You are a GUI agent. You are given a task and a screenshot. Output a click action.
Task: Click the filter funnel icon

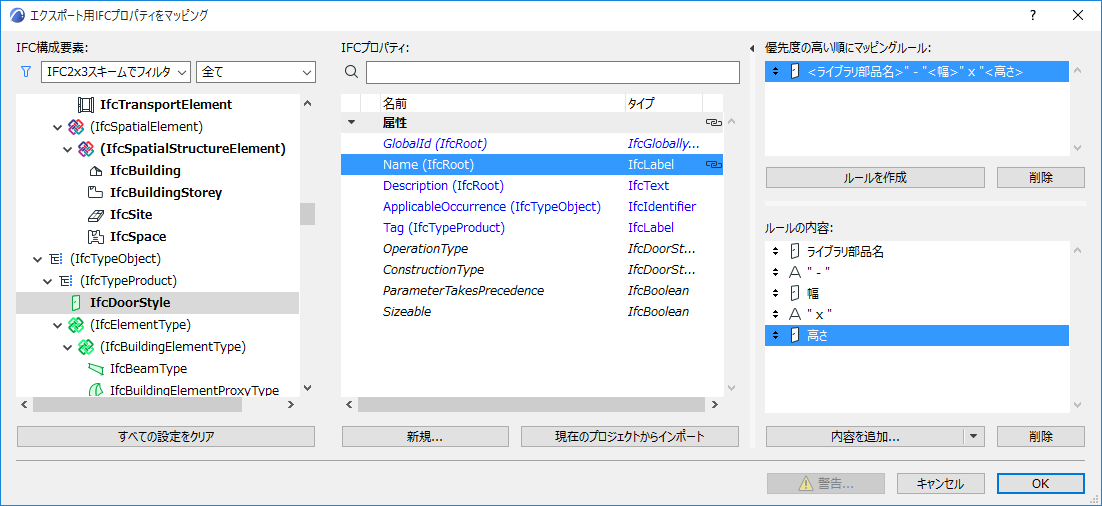coord(27,72)
